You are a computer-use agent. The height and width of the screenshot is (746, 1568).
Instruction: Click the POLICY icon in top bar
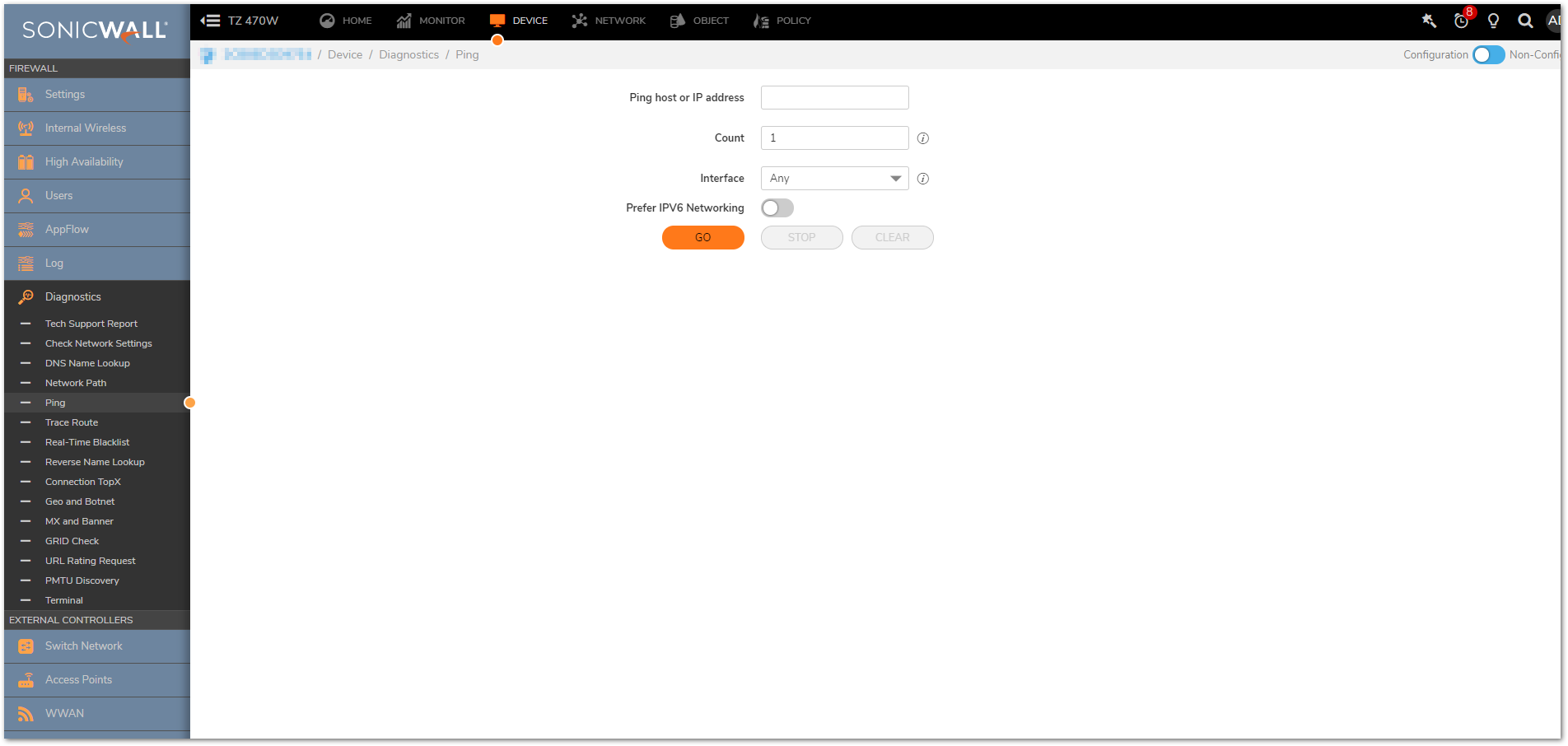[761, 21]
